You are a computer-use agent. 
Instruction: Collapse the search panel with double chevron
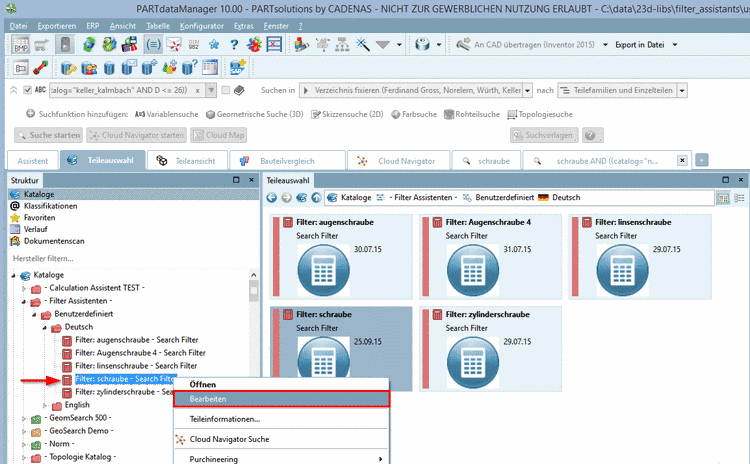point(13,90)
